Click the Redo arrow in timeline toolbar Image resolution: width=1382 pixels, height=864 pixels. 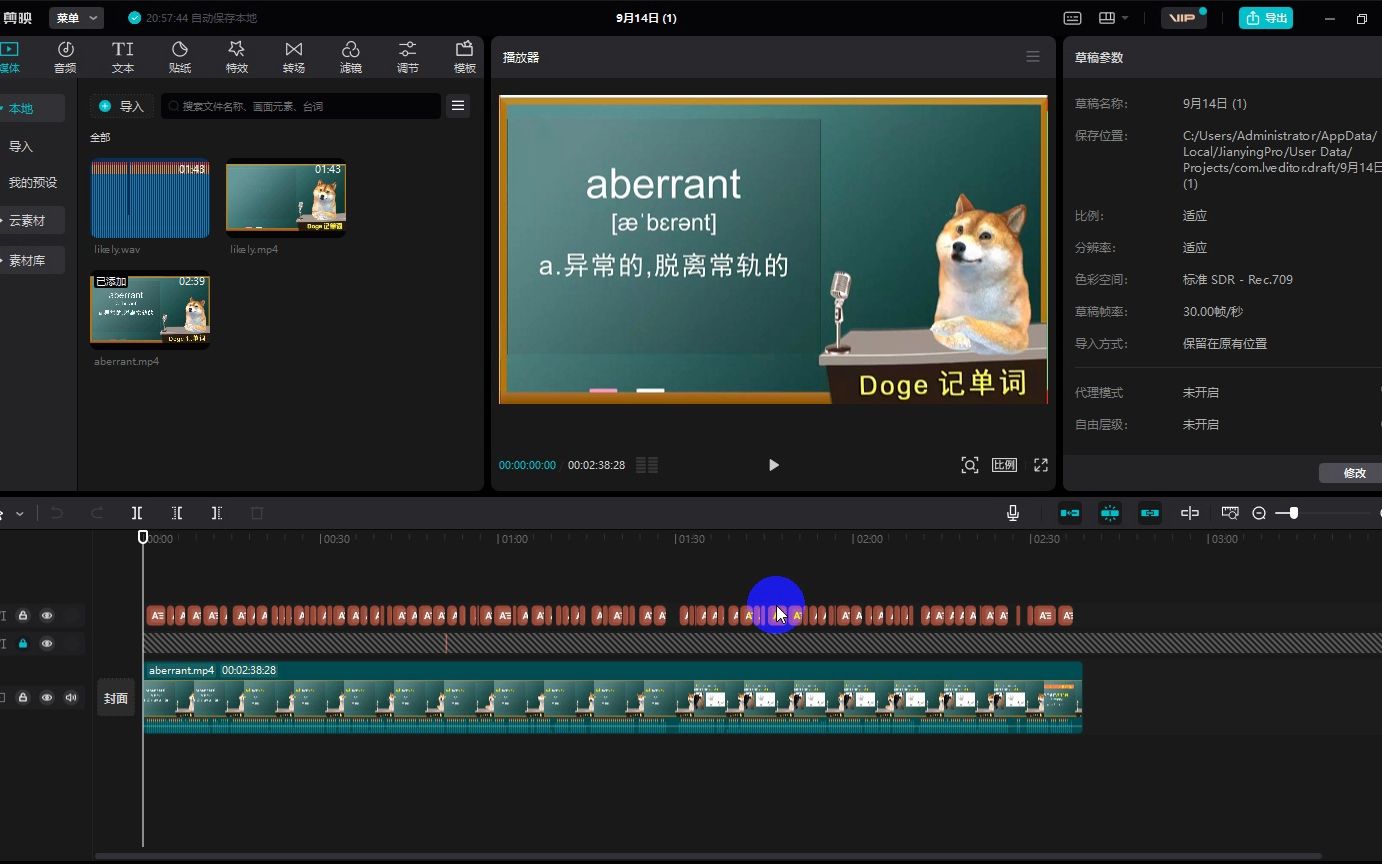point(97,513)
